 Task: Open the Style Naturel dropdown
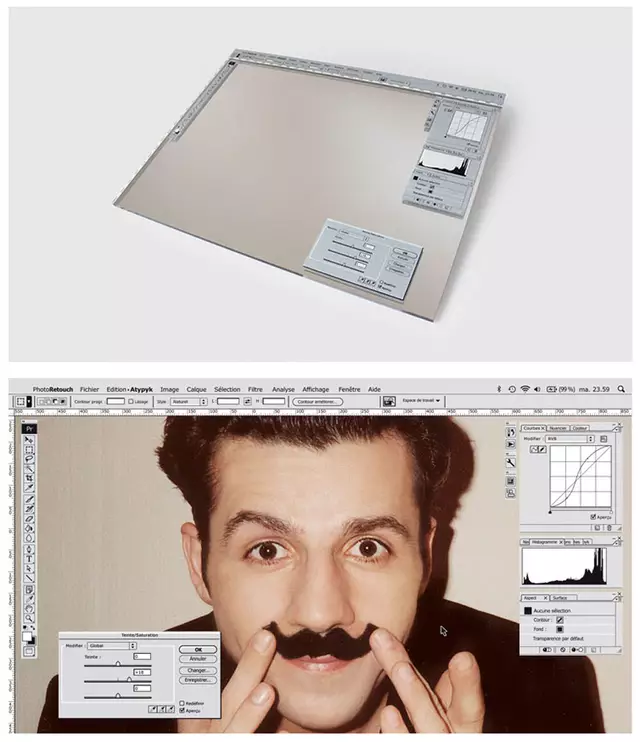(x=189, y=401)
